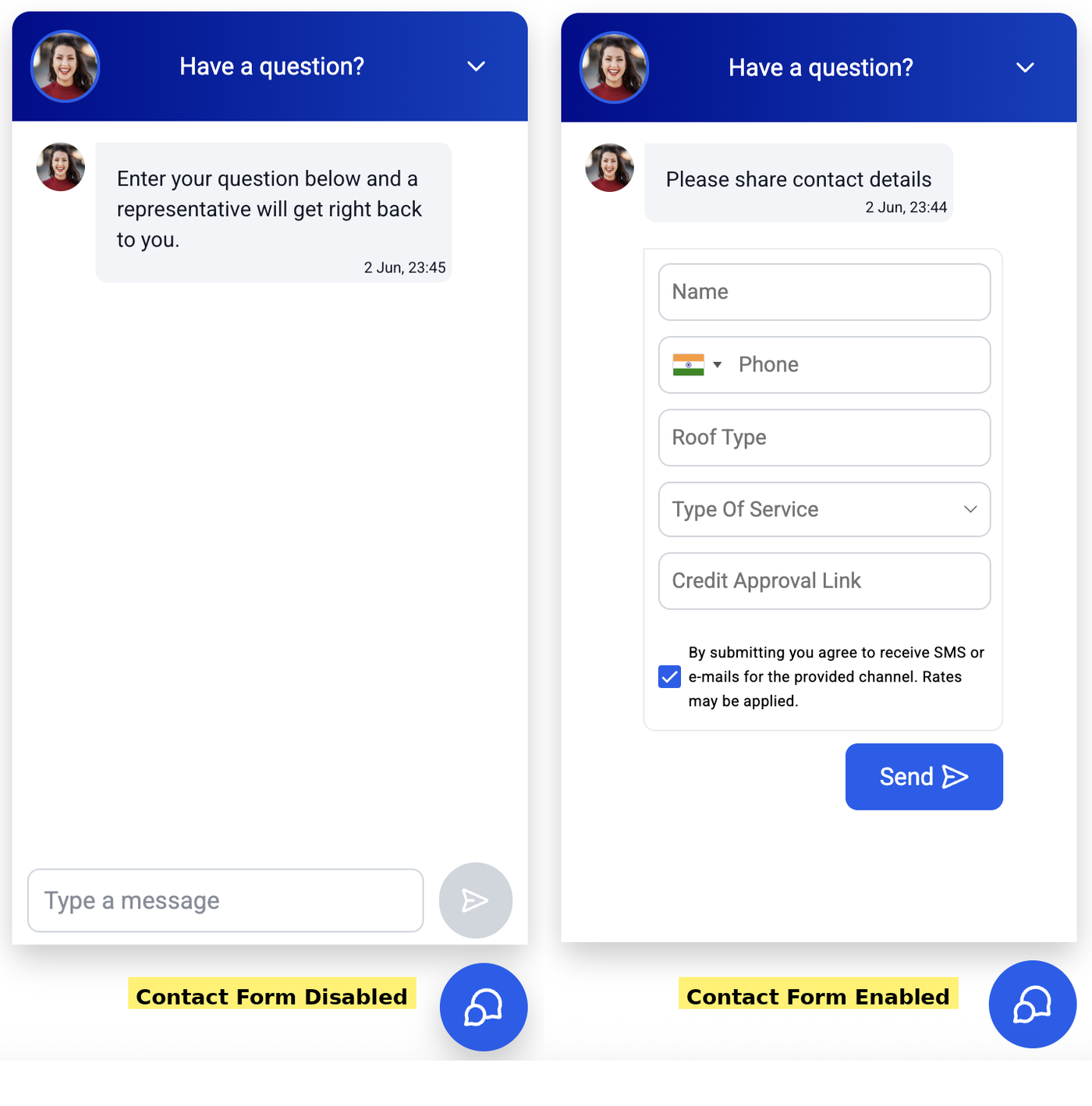Uncheck the SMS and e-mail consent checkbox
The width and height of the screenshot is (1092, 1106).
click(669, 676)
